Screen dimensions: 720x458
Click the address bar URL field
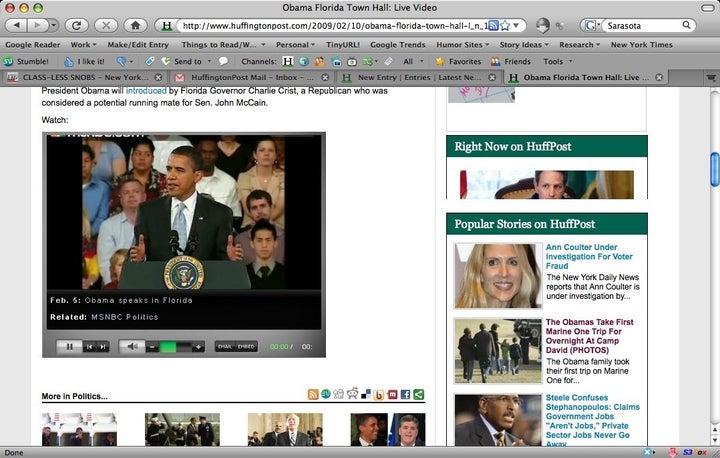pyautogui.click(x=334, y=26)
